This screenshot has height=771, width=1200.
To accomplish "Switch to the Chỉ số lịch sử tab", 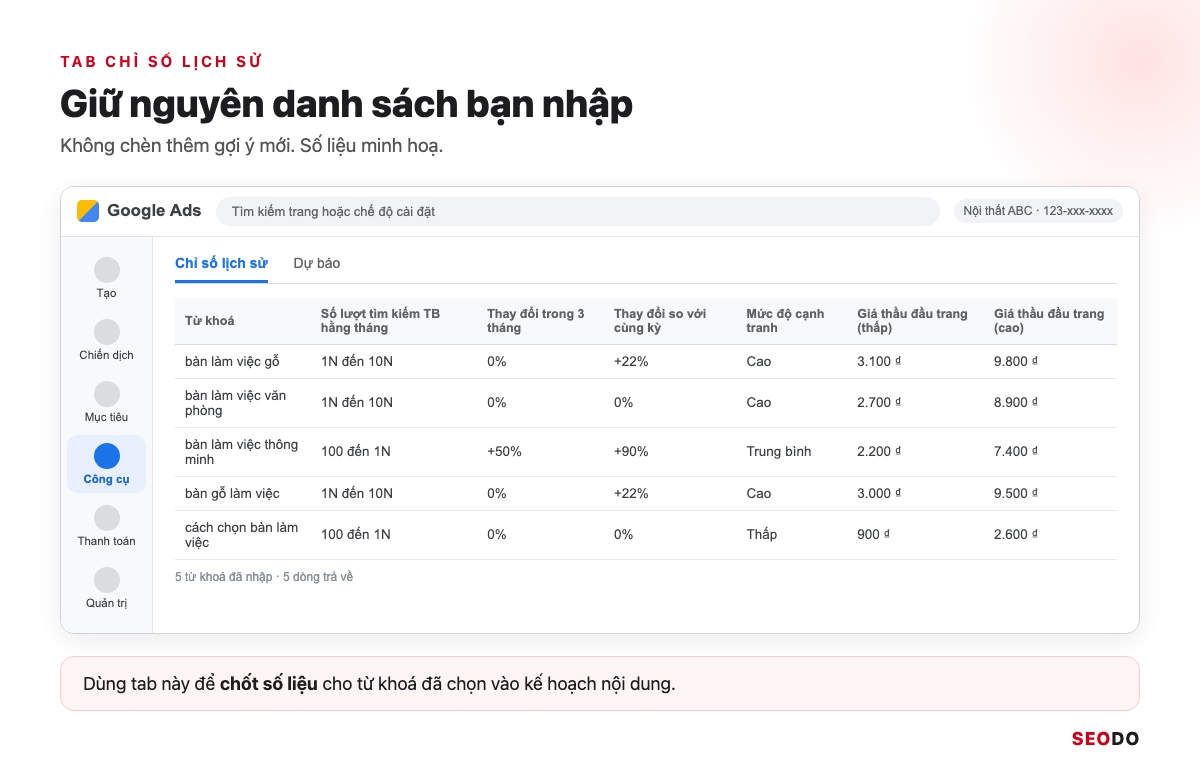I will tap(221, 264).
